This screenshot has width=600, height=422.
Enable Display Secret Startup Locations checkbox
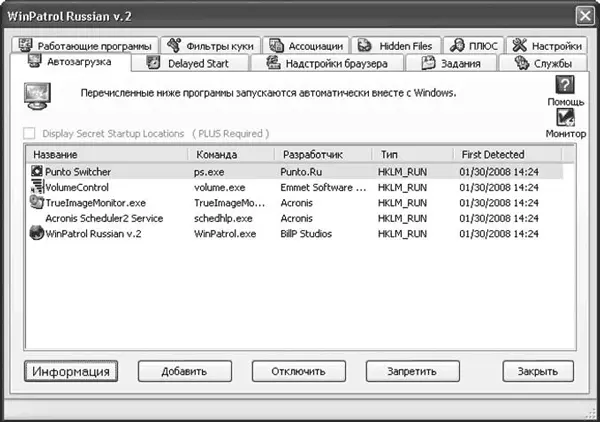[x=29, y=134]
